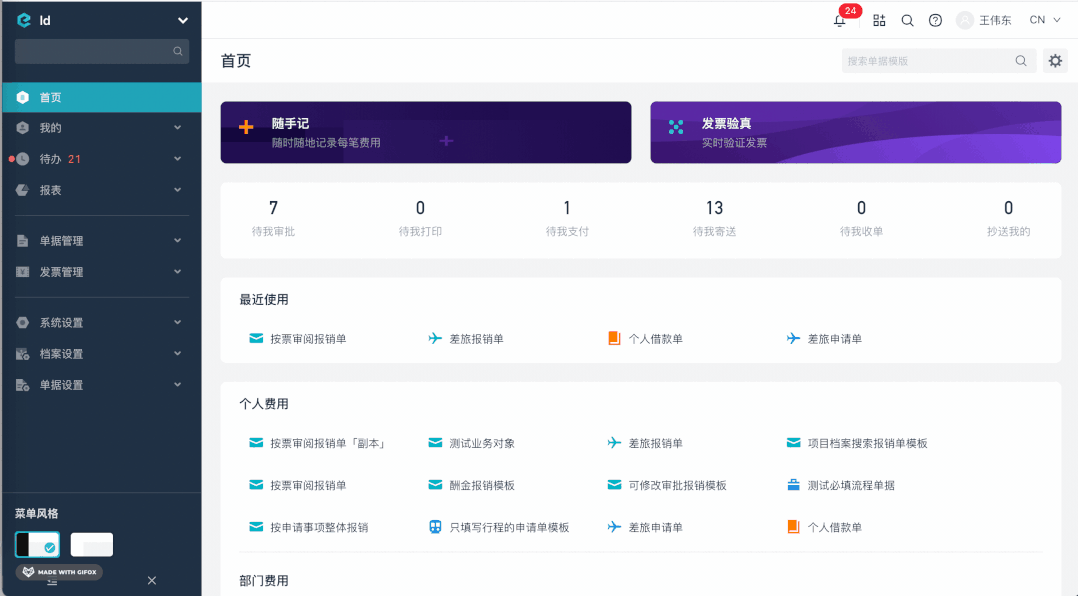This screenshot has height=596, width=1078.
Task: Click the envelope icon beside 测试业务对象
Action: point(435,443)
